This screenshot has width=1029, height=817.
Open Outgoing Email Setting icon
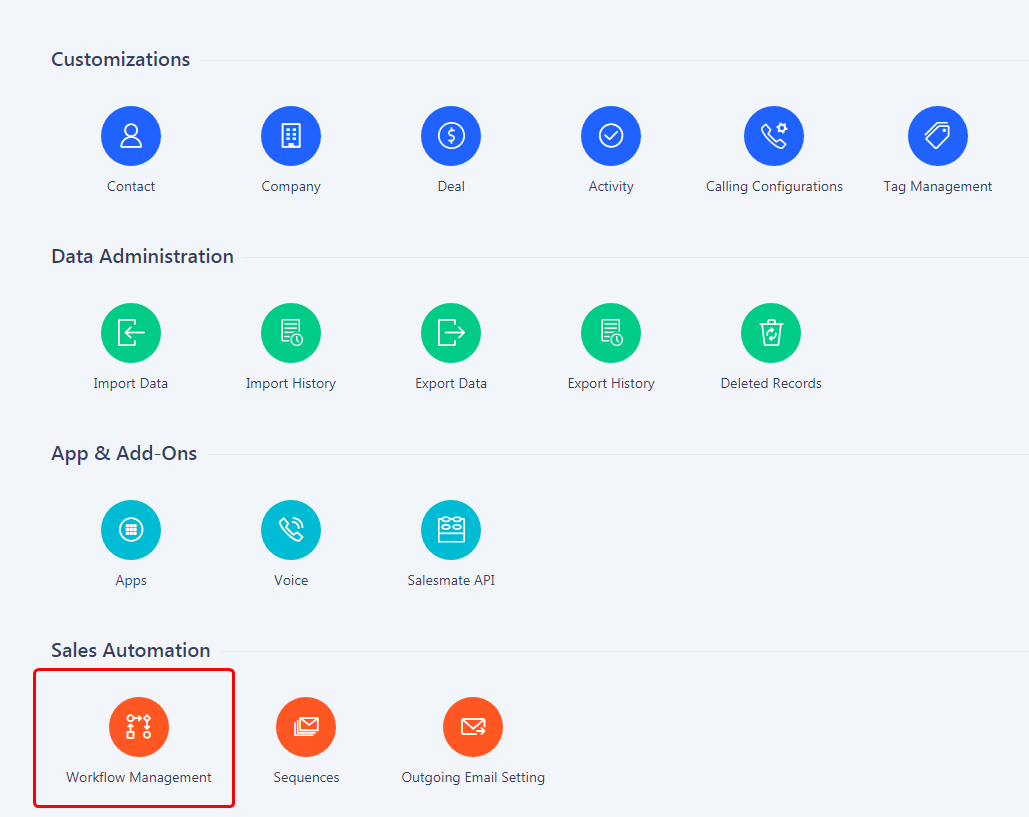pyautogui.click(x=473, y=727)
